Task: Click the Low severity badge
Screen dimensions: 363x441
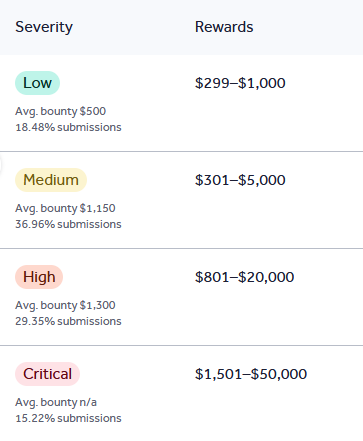Action: tap(37, 83)
